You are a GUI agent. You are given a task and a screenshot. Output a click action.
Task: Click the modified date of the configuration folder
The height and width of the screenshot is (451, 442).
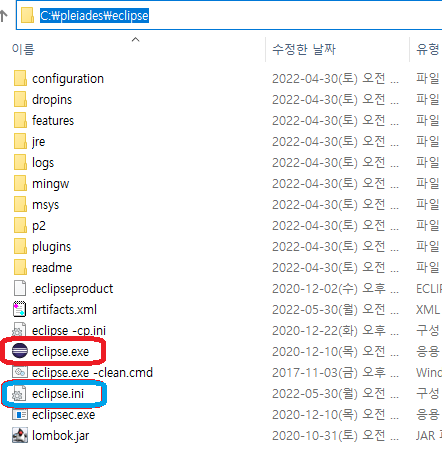(x=335, y=79)
